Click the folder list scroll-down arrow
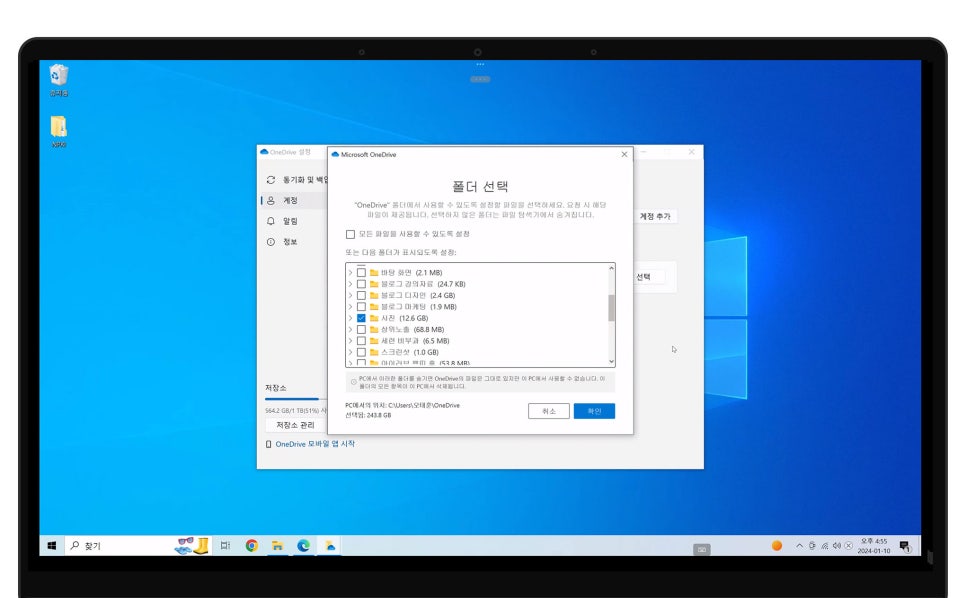This screenshot has height=598, width=966. pyautogui.click(x=611, y=362)
